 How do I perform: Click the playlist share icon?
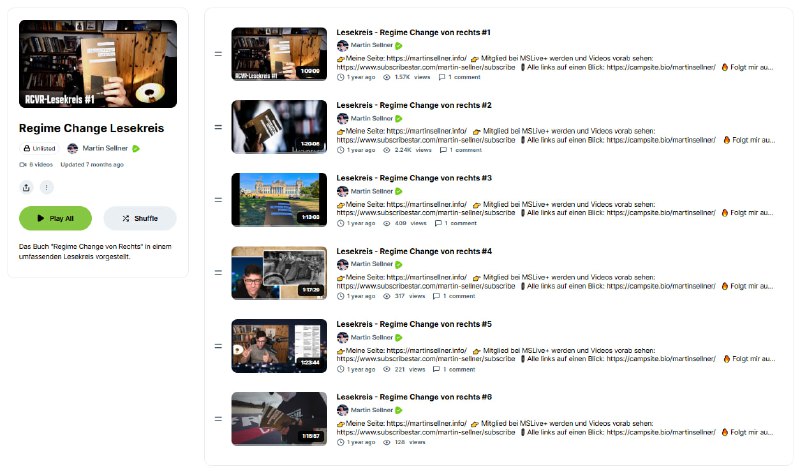click(26, 187)
